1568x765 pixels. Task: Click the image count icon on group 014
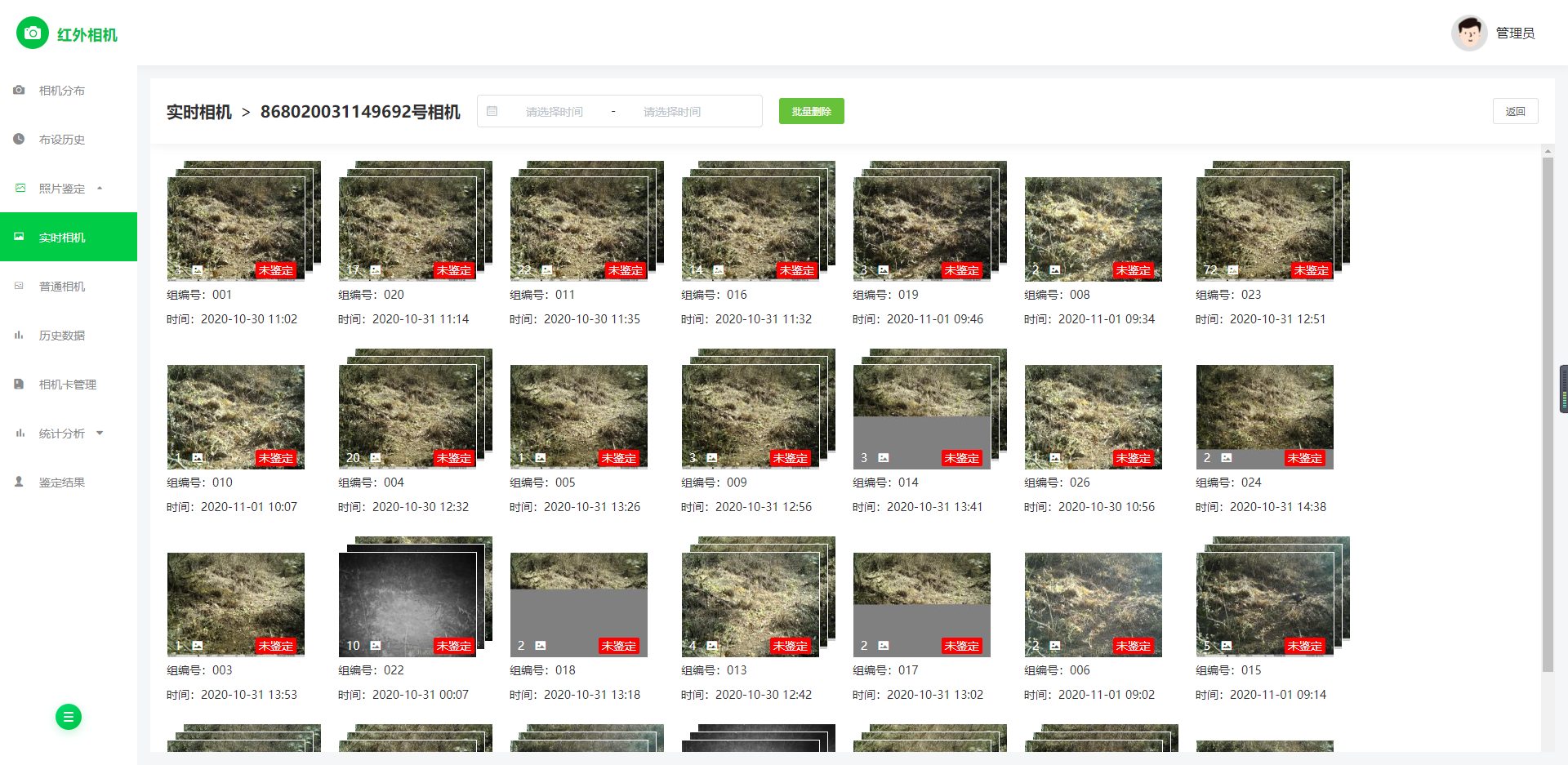pyautogui.click(x=884, y=458)
